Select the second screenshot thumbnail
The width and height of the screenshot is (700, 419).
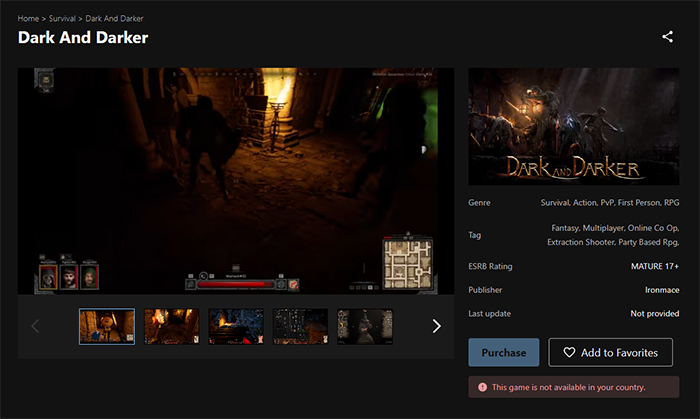[171, 327]
